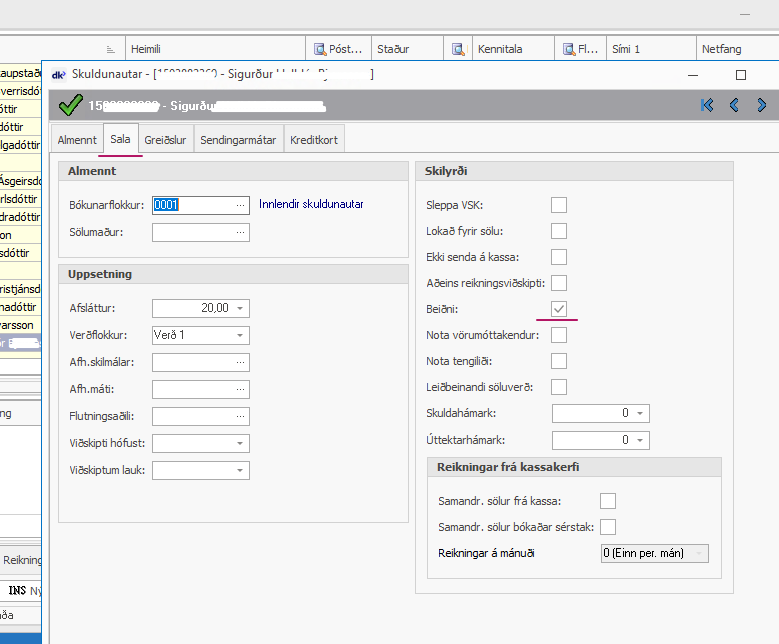Click the lookup icon in the Póst column header
Viewport: 779px width, 644px height.
[320, 48]
